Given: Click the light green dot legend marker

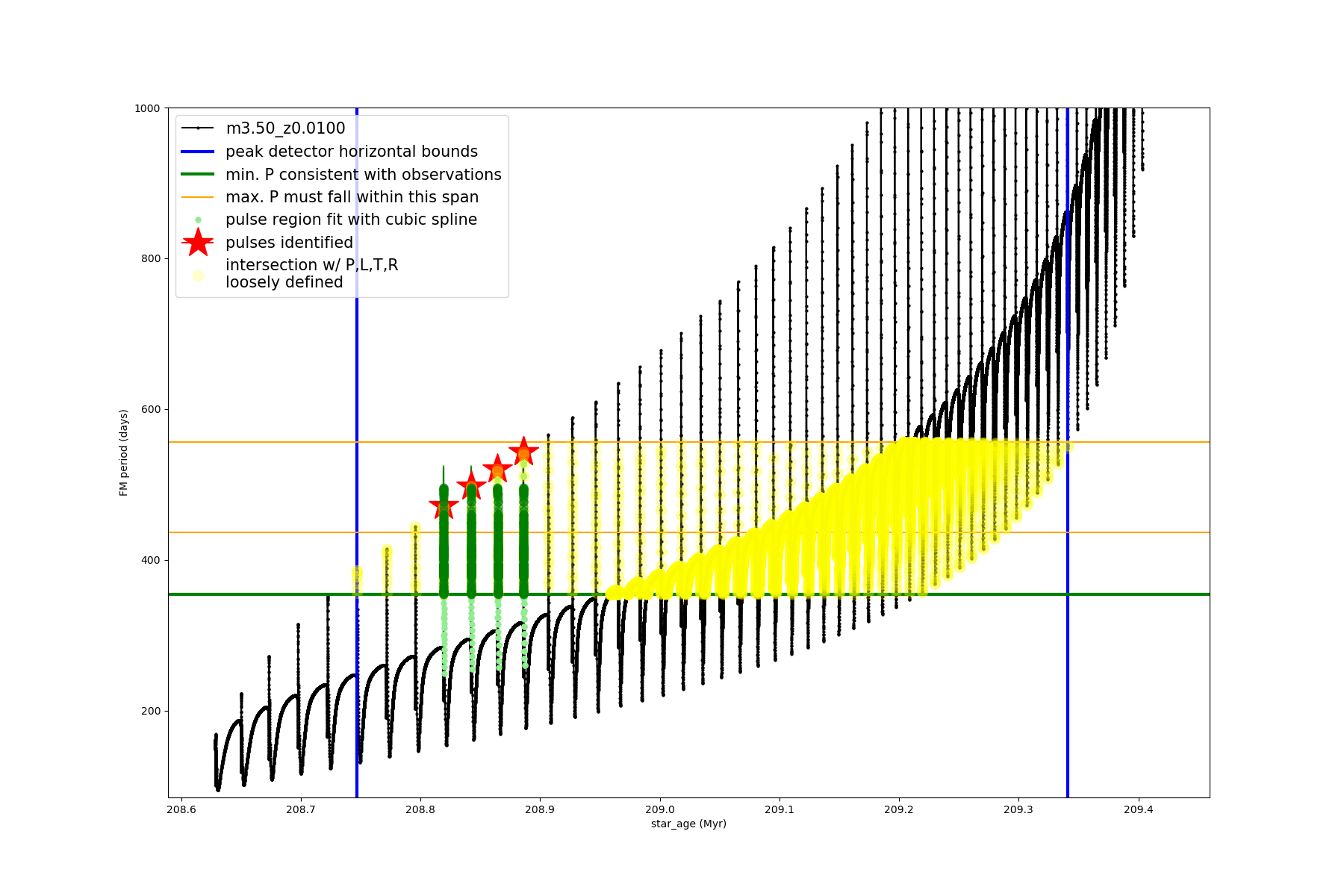Looking at the screenshot, I should [198, 220].
